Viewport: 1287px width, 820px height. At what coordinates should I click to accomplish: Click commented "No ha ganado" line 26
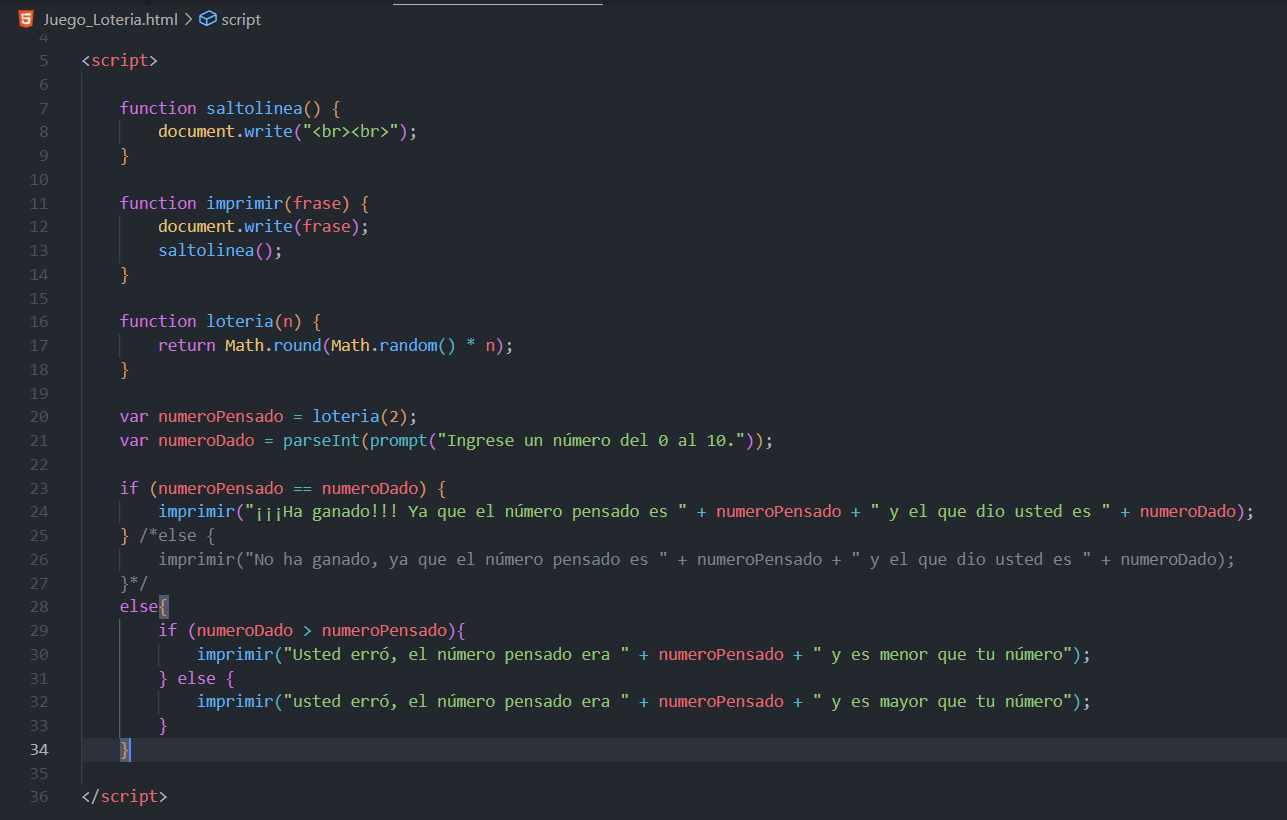[x=697, y=559]
